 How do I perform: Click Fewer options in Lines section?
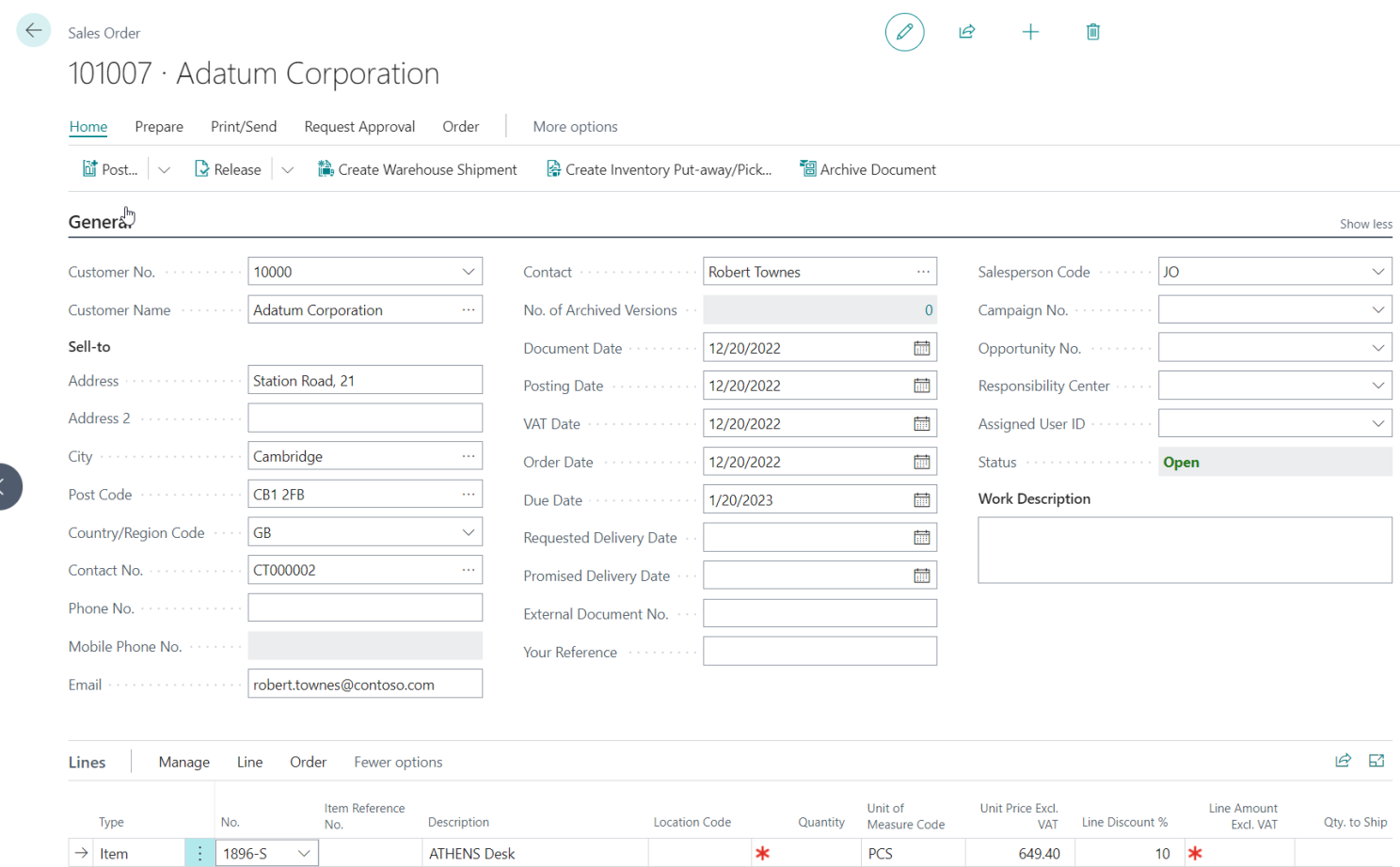click(x=398, y=763)
